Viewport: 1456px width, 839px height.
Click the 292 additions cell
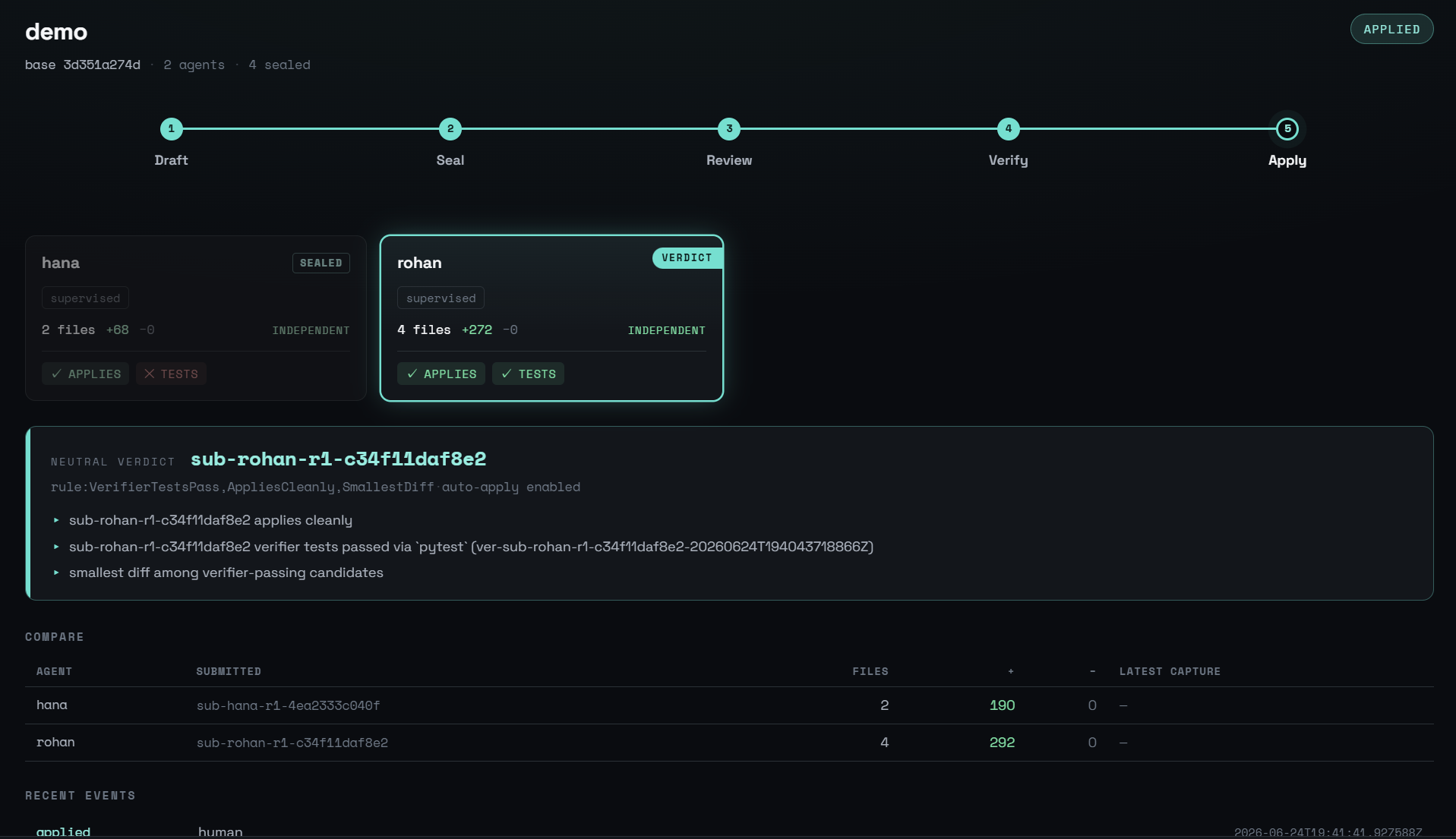coord(1002,743)
